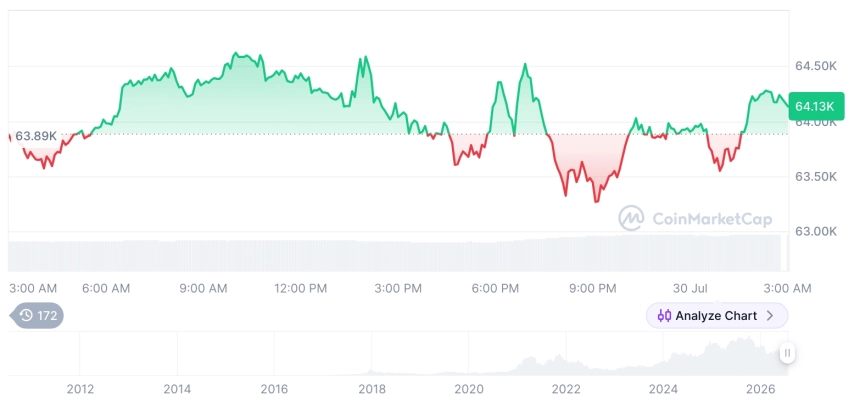Viewport: 860px width, 401px height.
Task: Click the 63.89K opening price label
Action: (x=35, y=136)
